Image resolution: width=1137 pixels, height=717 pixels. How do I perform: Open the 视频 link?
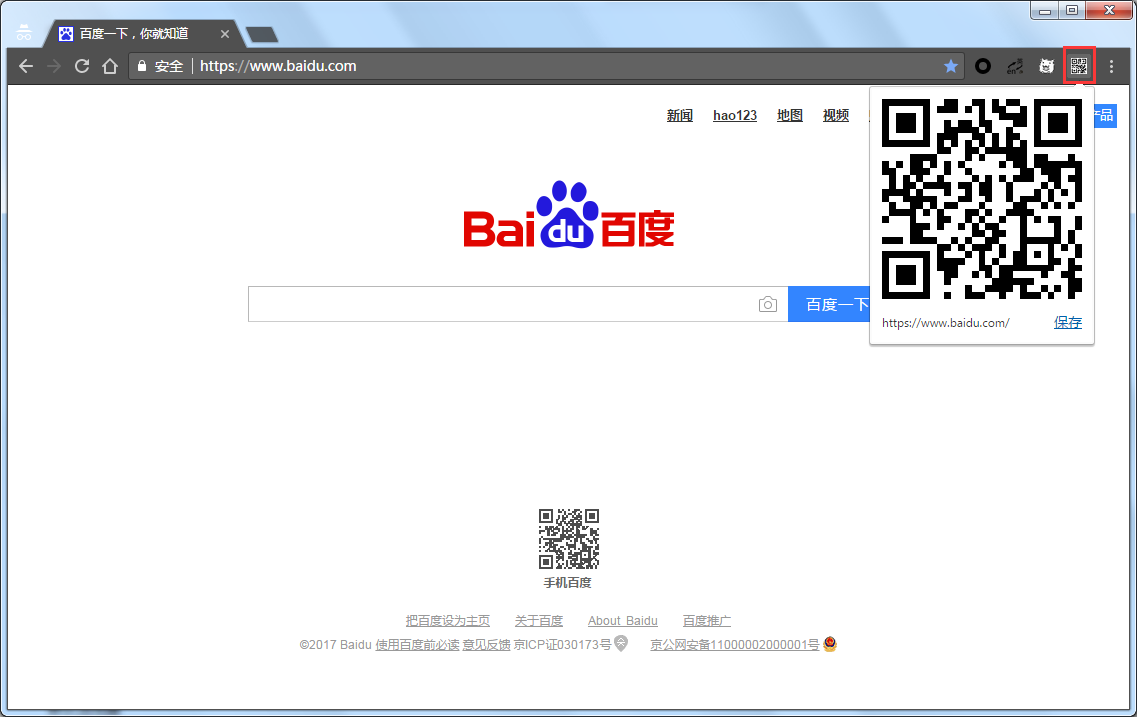835,115
